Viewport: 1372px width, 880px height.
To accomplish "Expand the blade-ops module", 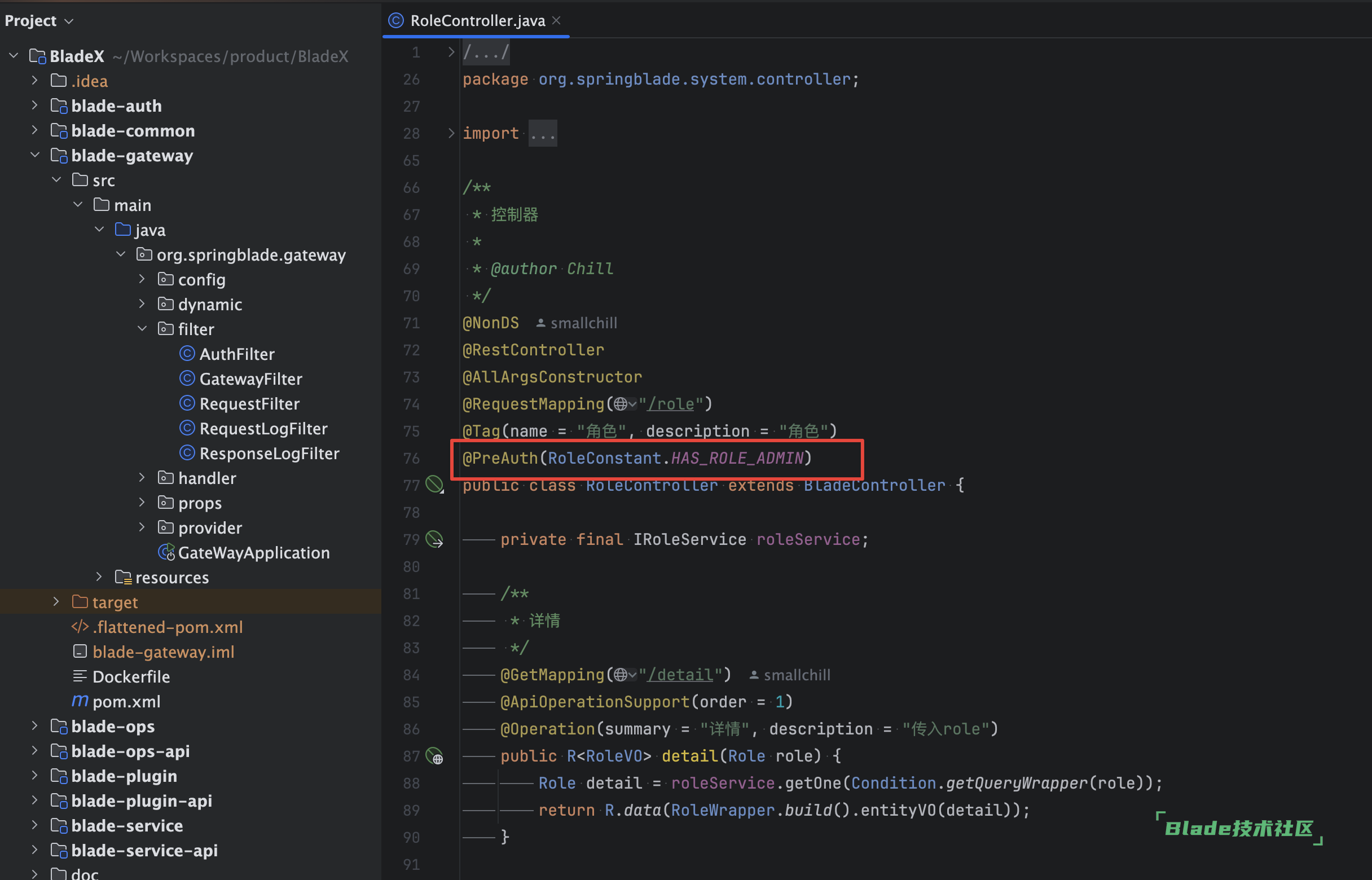I will click(35, 725).
